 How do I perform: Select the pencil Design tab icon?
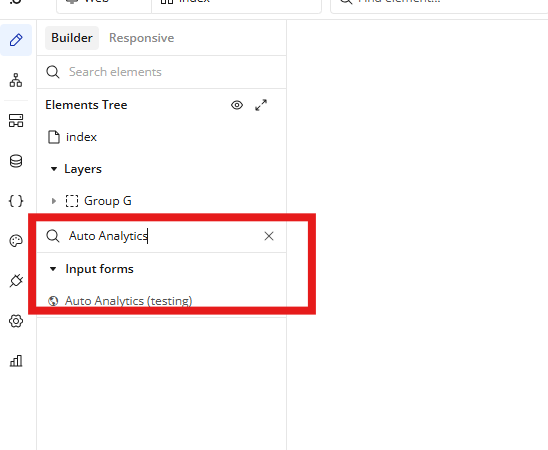(x=16, y=40)
